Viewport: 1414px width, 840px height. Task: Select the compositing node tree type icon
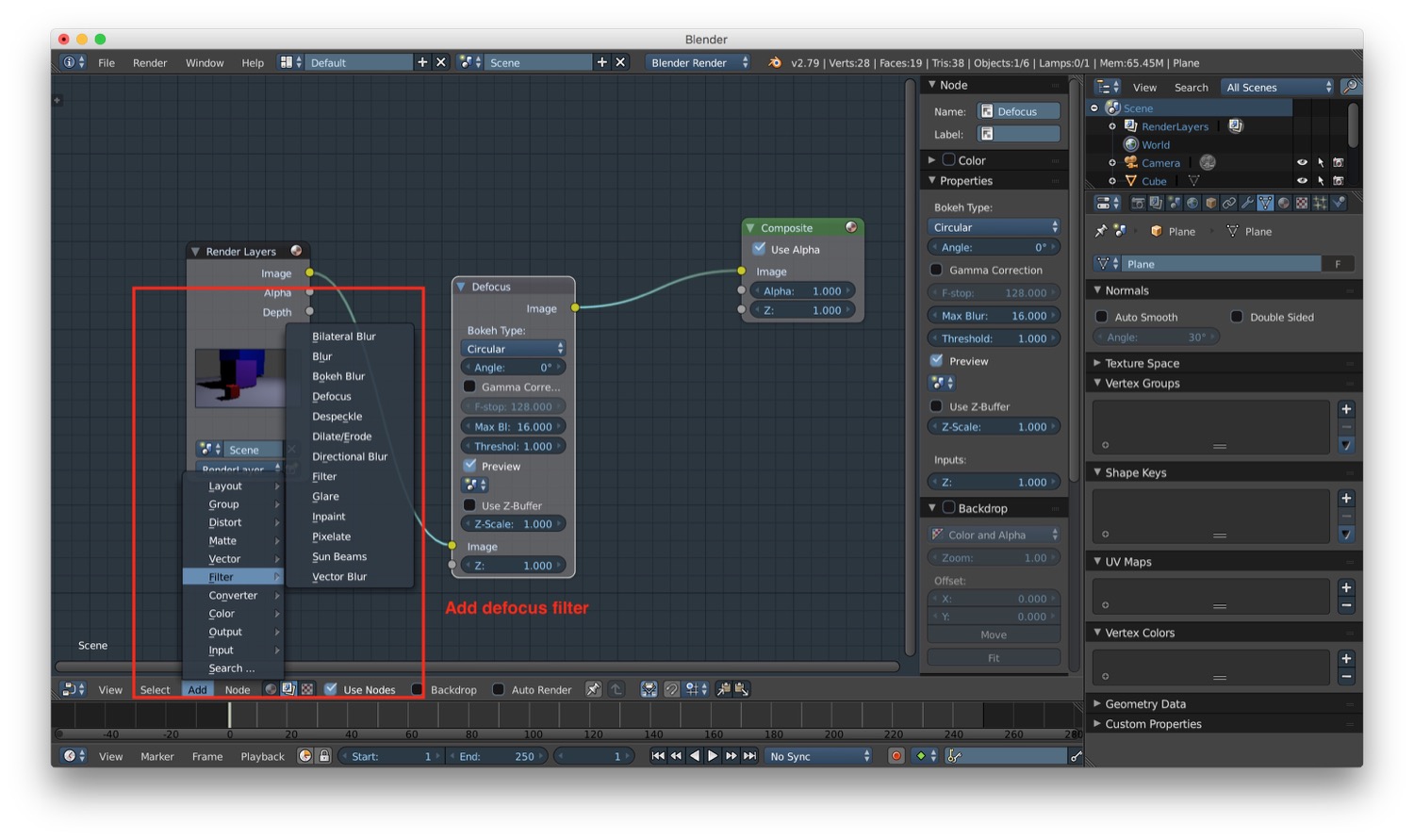tap(289, 689)
